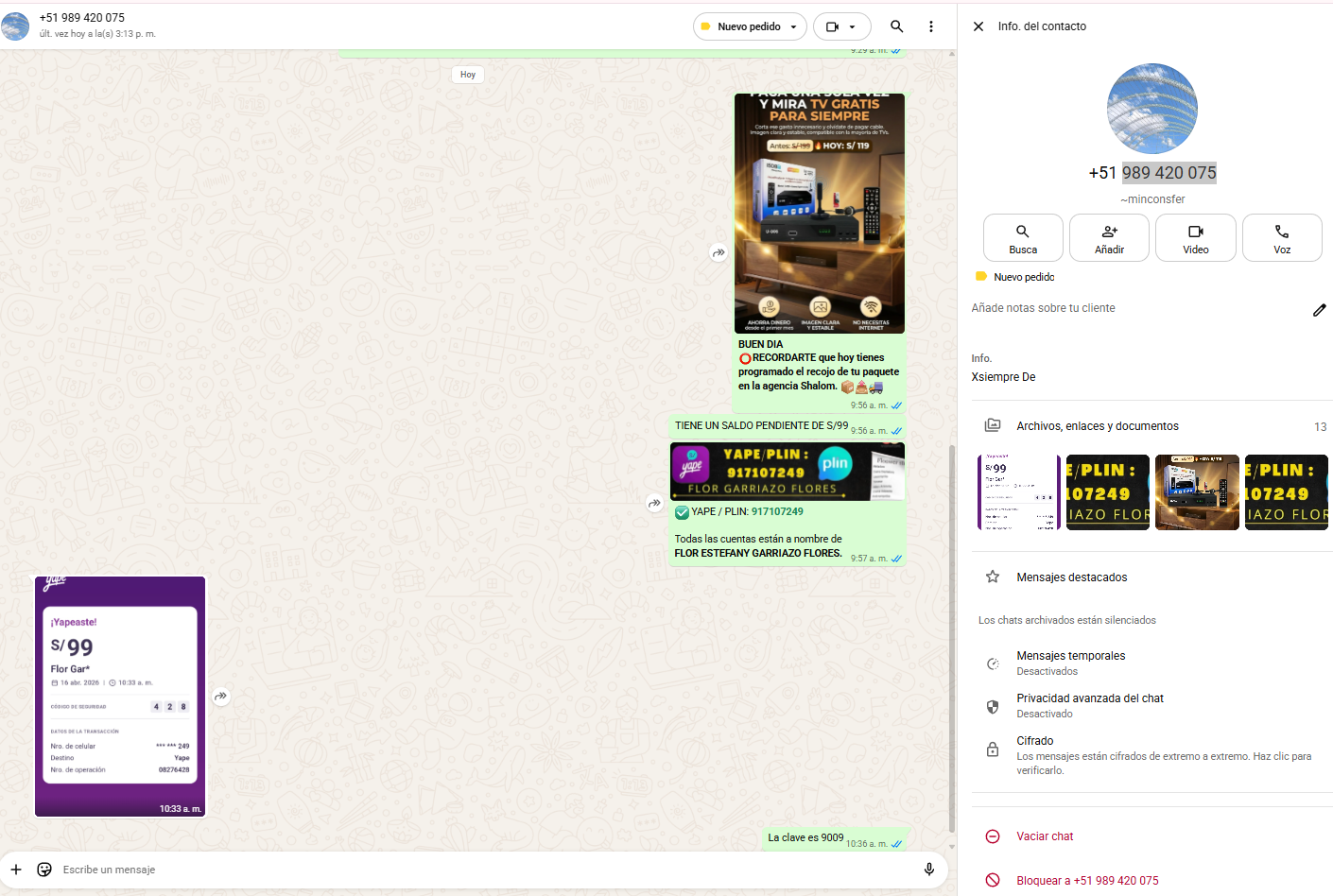Click the microphone voice message icon
This screenshot has height=896, width=1333.
point(929,870)
